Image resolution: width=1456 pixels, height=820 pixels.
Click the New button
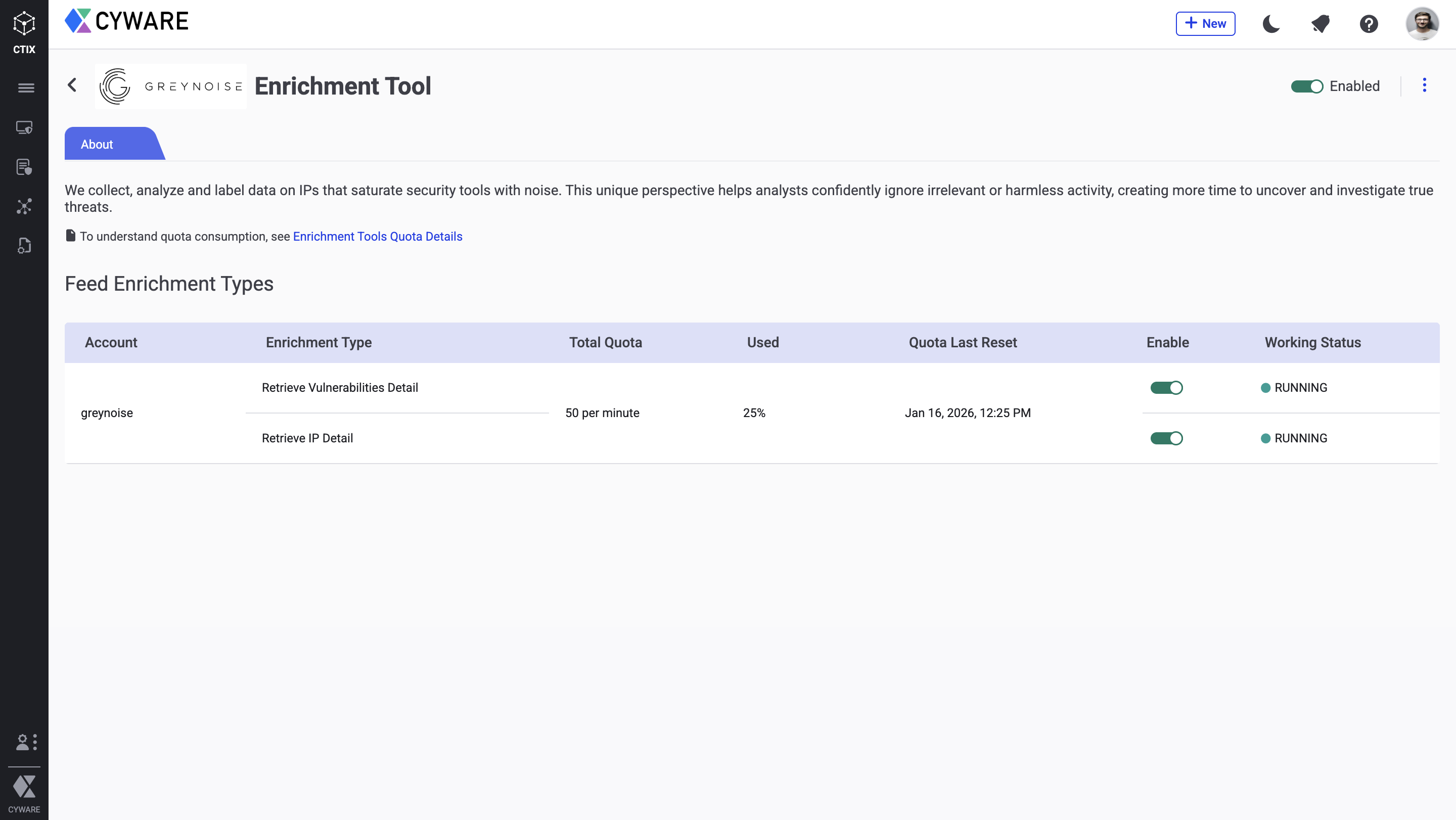click(1205, 24)
